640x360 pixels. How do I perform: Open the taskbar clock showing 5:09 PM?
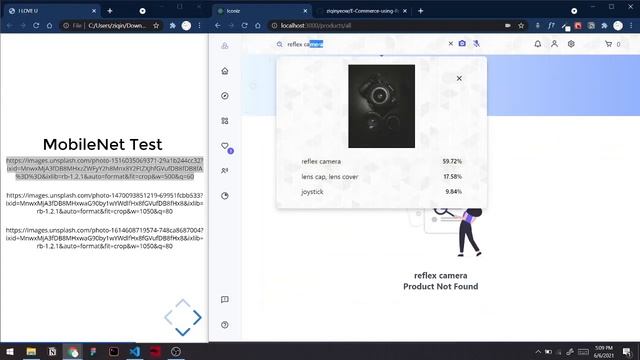pos(604,351)
